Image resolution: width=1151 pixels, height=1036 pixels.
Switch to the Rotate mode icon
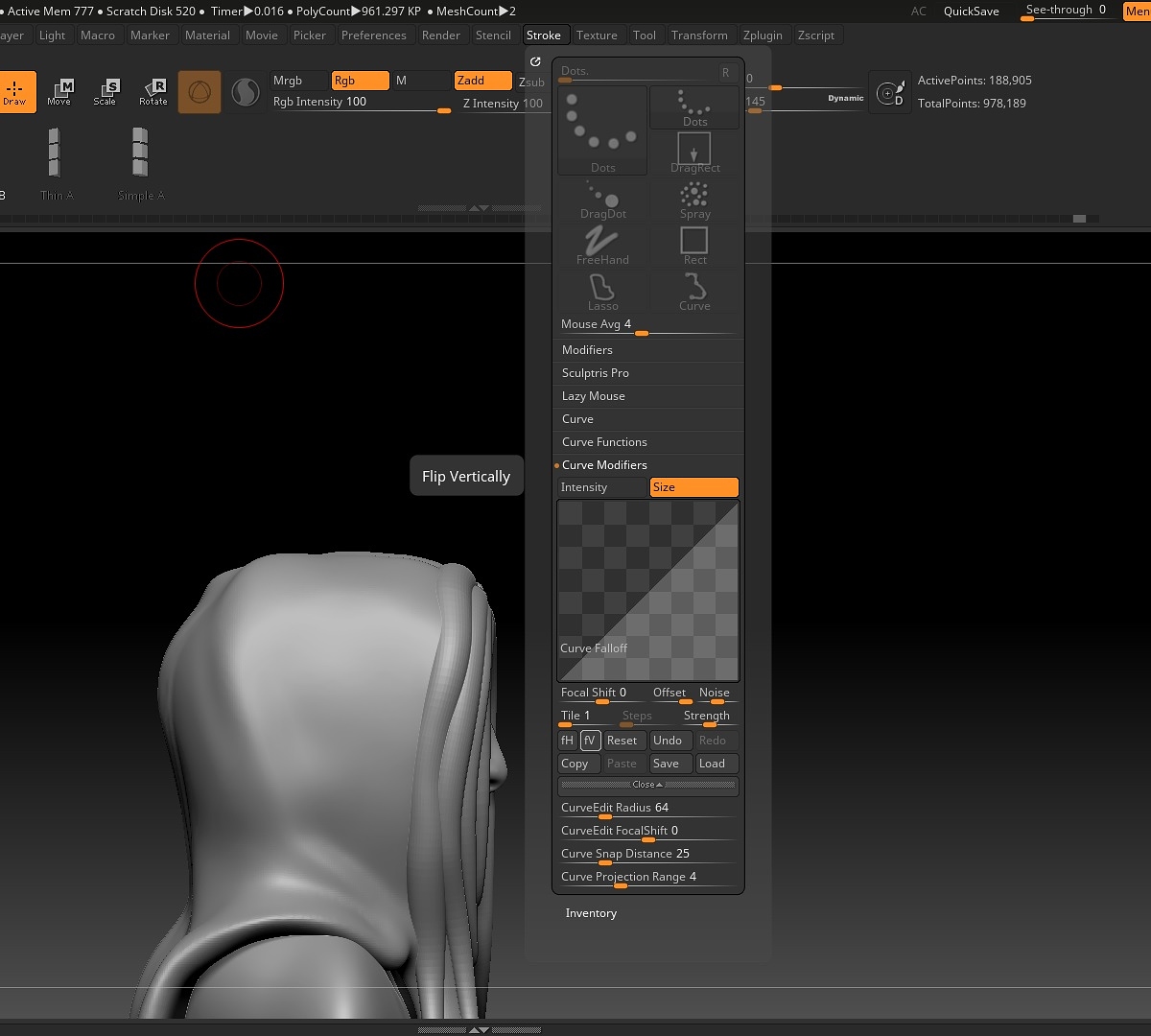coord(153,92)
